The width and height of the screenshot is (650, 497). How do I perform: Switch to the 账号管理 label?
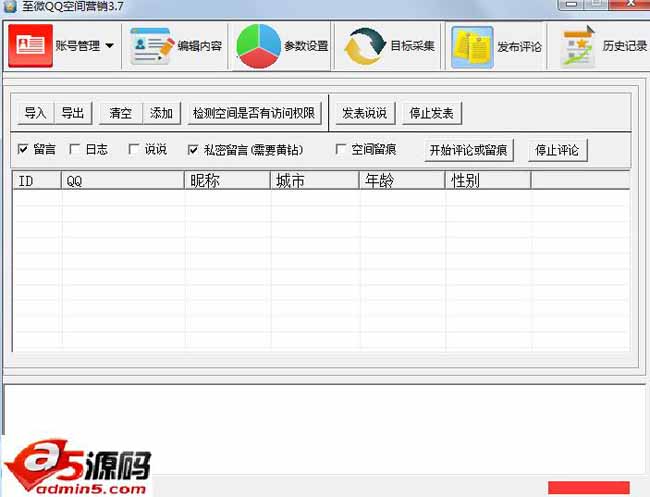pyautogui.click(x=78, y=46)
